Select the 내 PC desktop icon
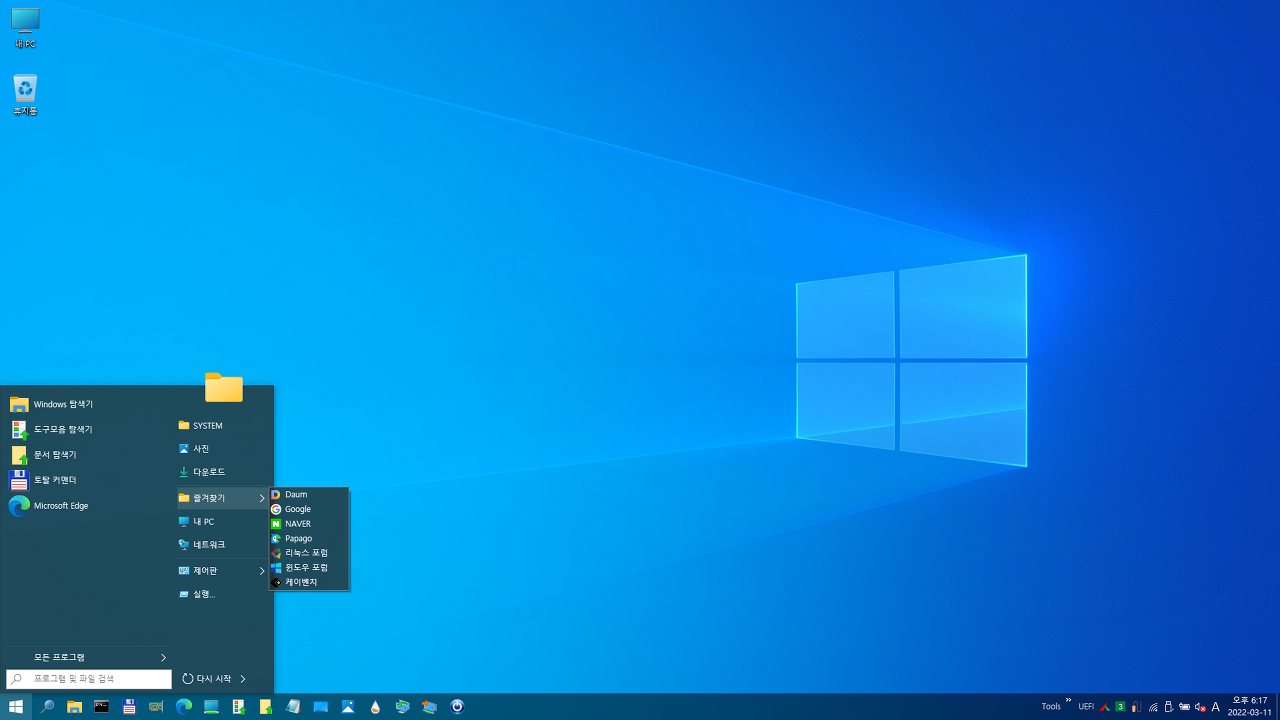 click(25, 28)
